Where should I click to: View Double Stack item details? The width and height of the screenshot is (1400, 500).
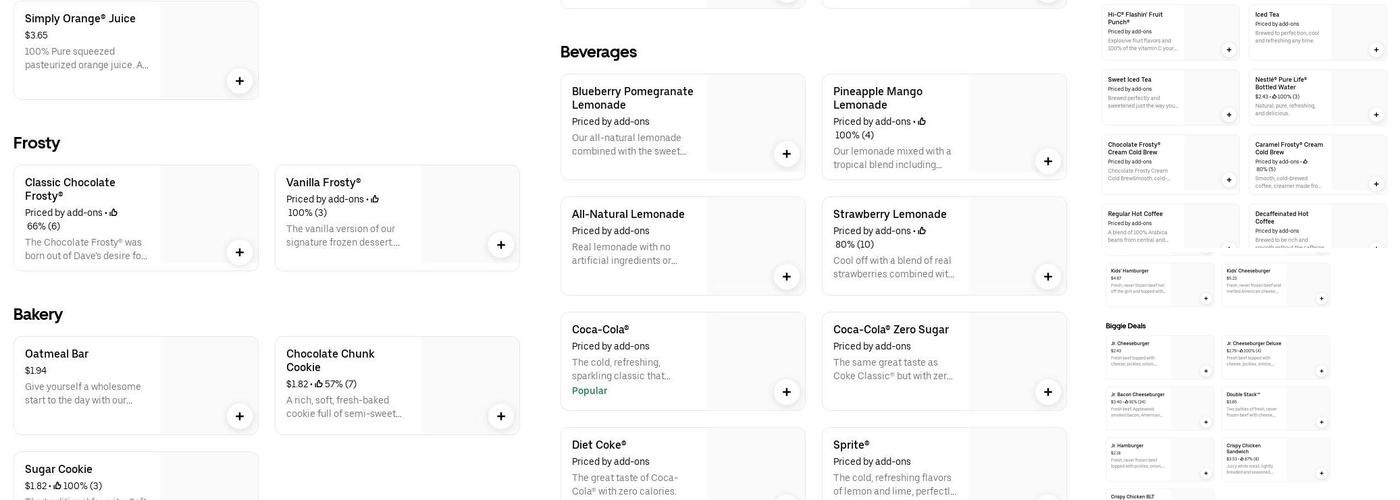(x=1260, y=405)
